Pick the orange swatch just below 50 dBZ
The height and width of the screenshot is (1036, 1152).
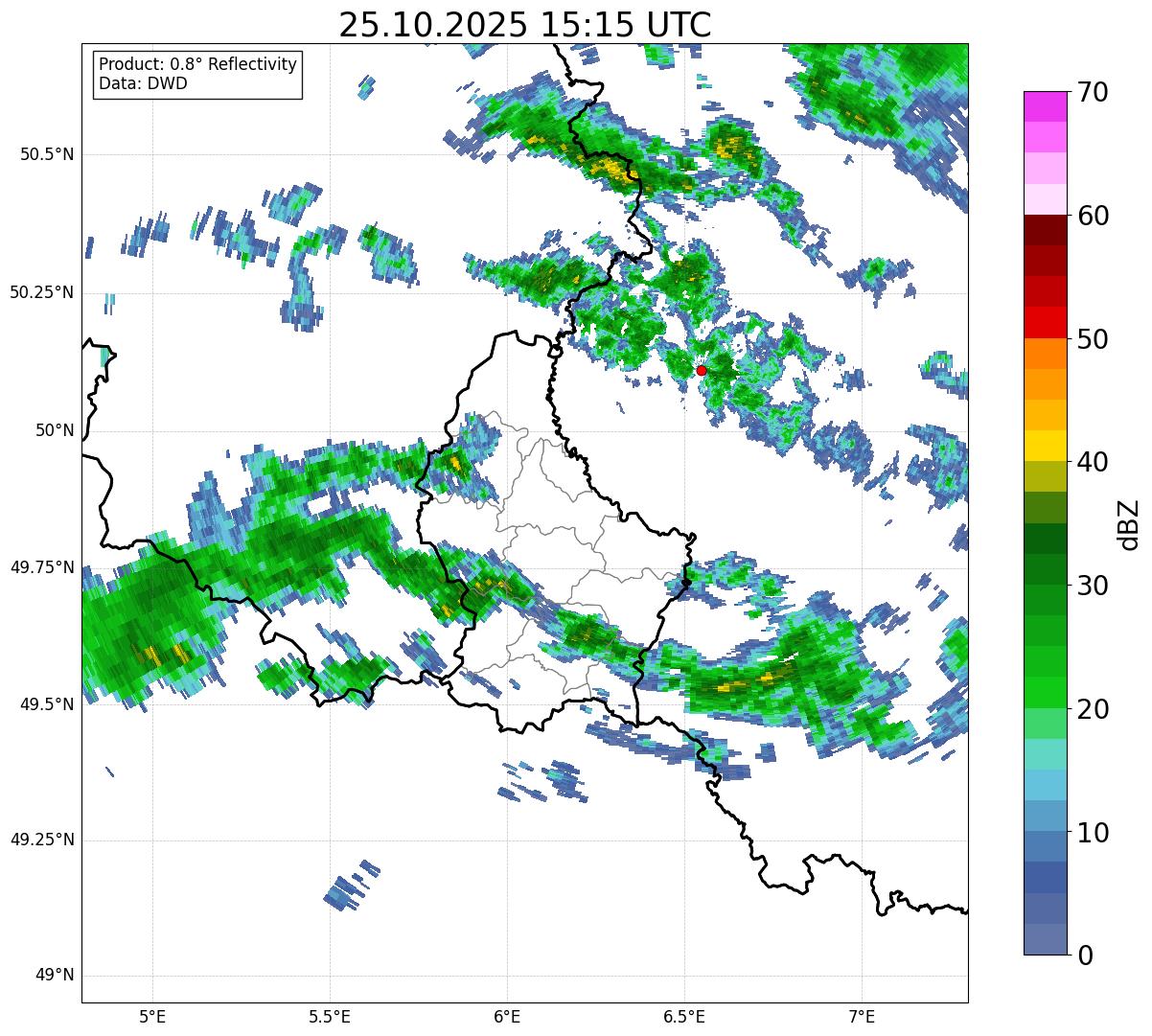(x=1045, y=354)
